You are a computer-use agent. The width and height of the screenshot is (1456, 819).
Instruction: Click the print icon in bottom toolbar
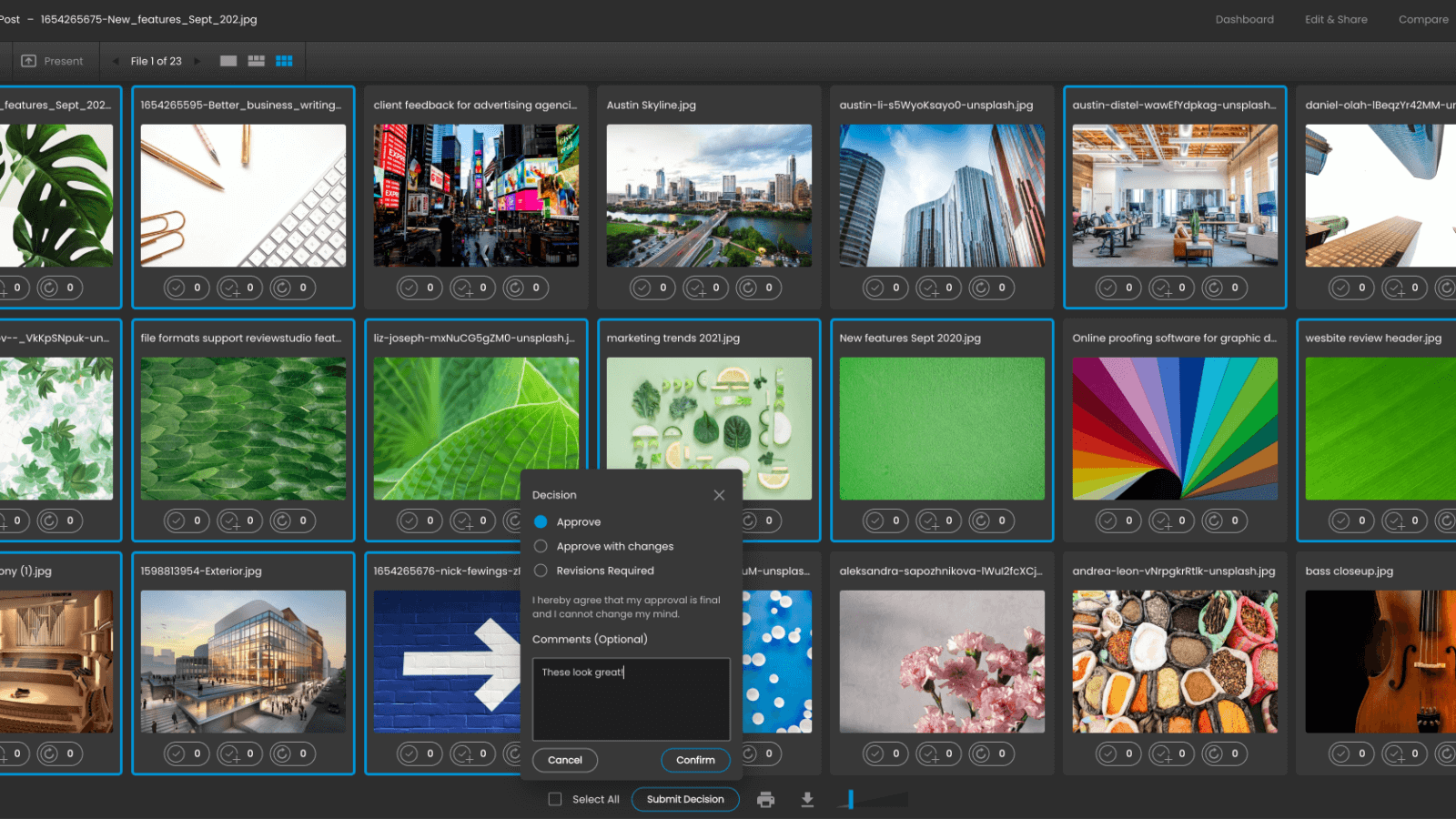[765, 799]
